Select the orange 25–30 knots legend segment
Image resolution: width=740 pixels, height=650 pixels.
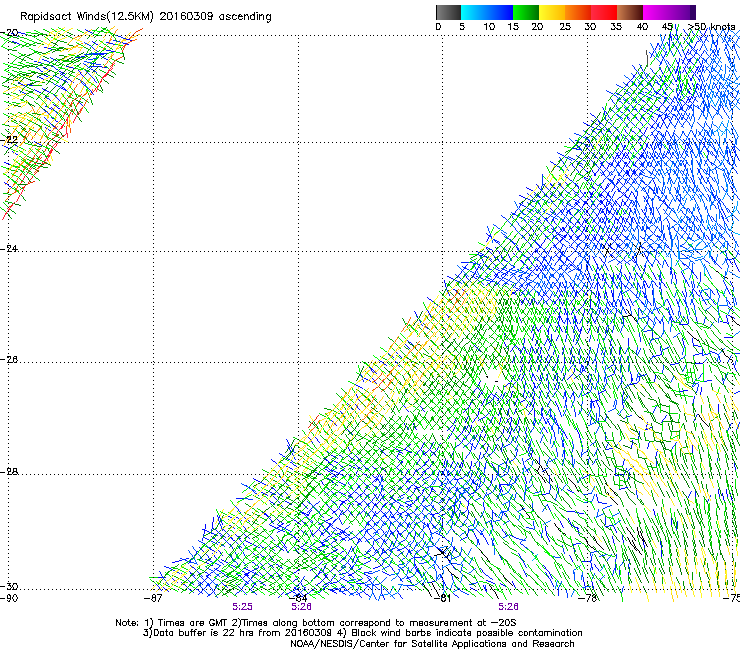point(578,12)
